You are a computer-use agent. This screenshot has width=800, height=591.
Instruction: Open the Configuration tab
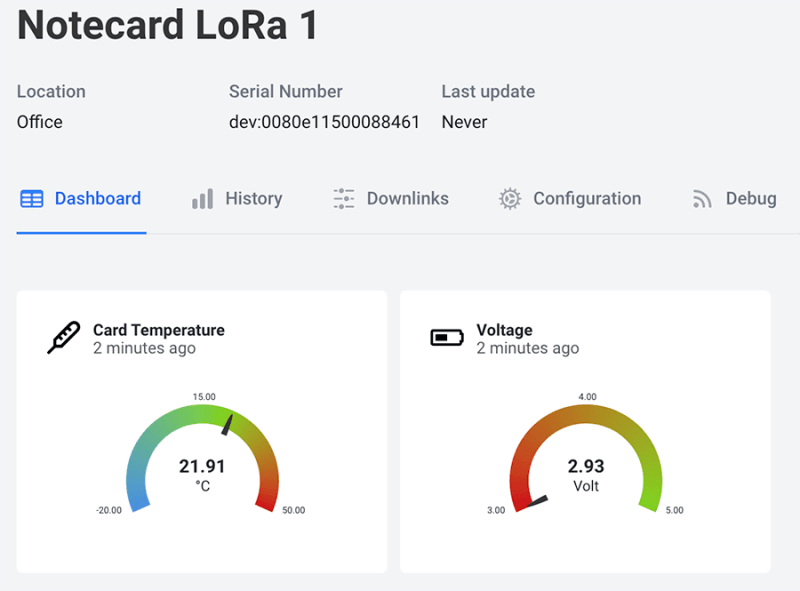pyautogui.click(x=587, y=199)
